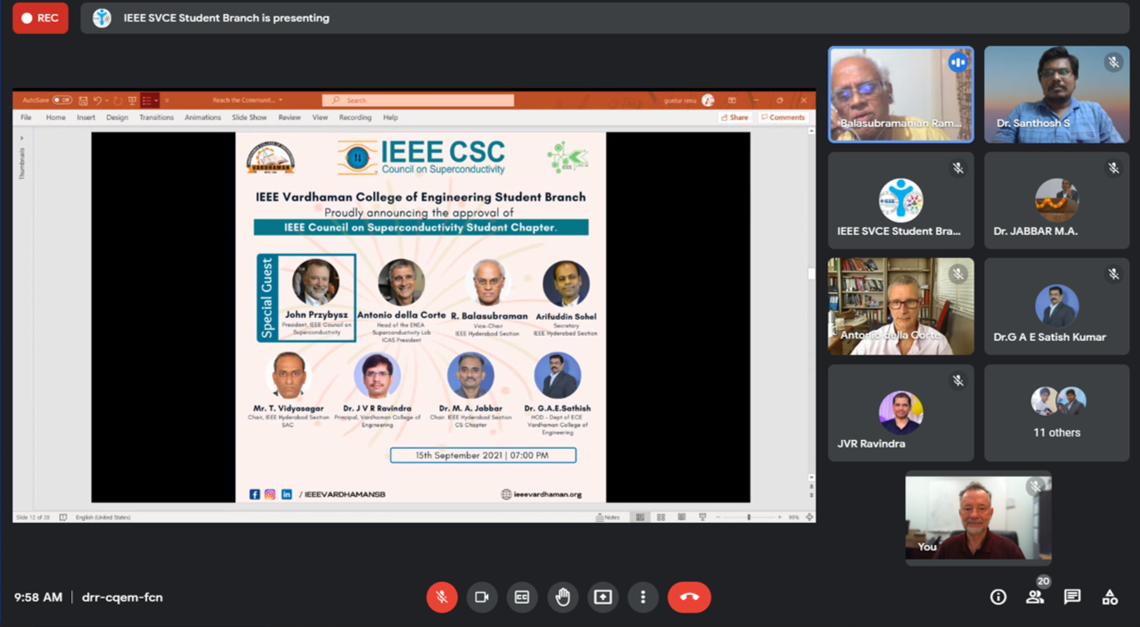Expand the Thumbnails pane arrow
The height and width of the screenshot is (627, 1140).
click(x=22, y=137)
